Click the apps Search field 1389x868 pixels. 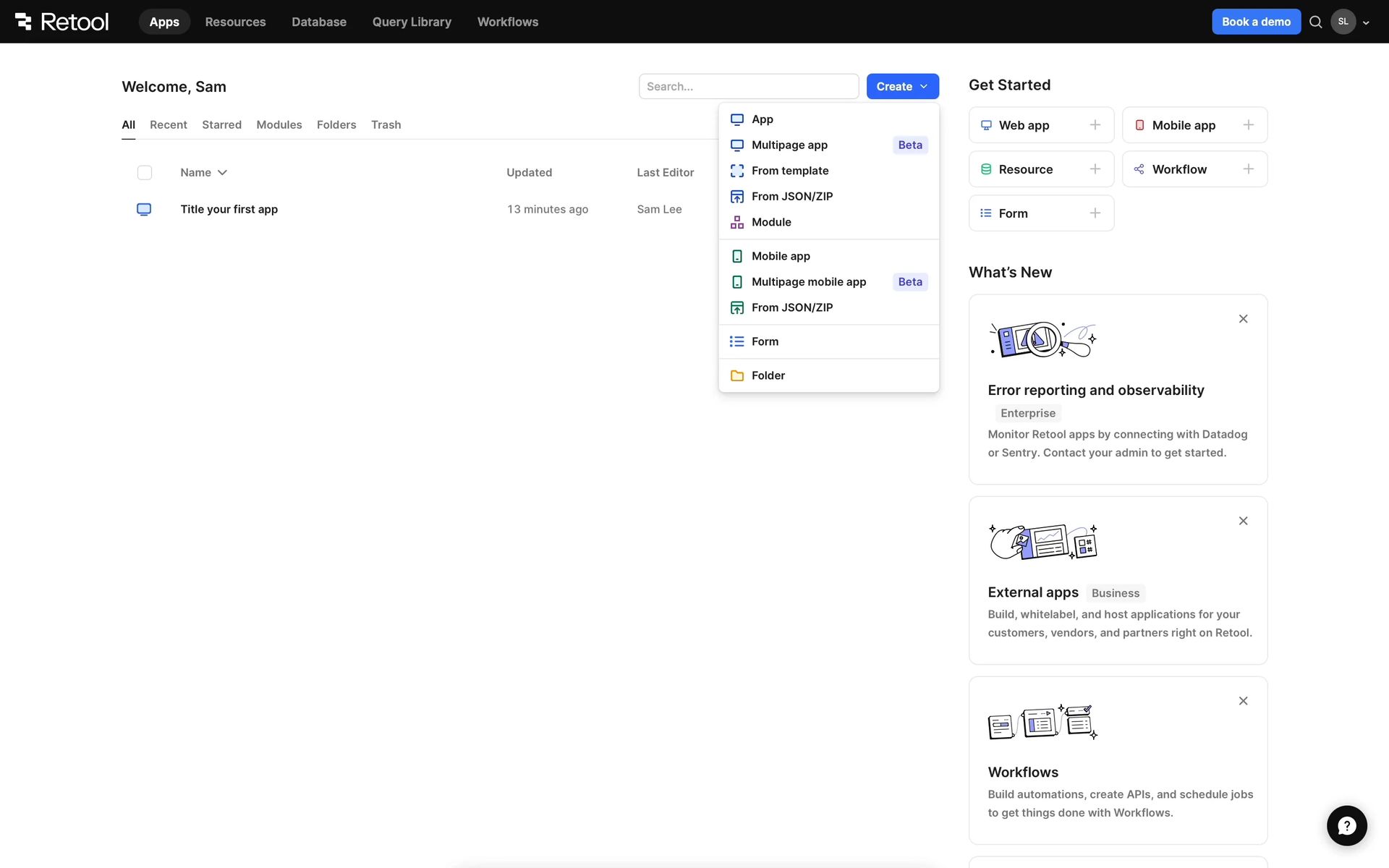point(749,86)
